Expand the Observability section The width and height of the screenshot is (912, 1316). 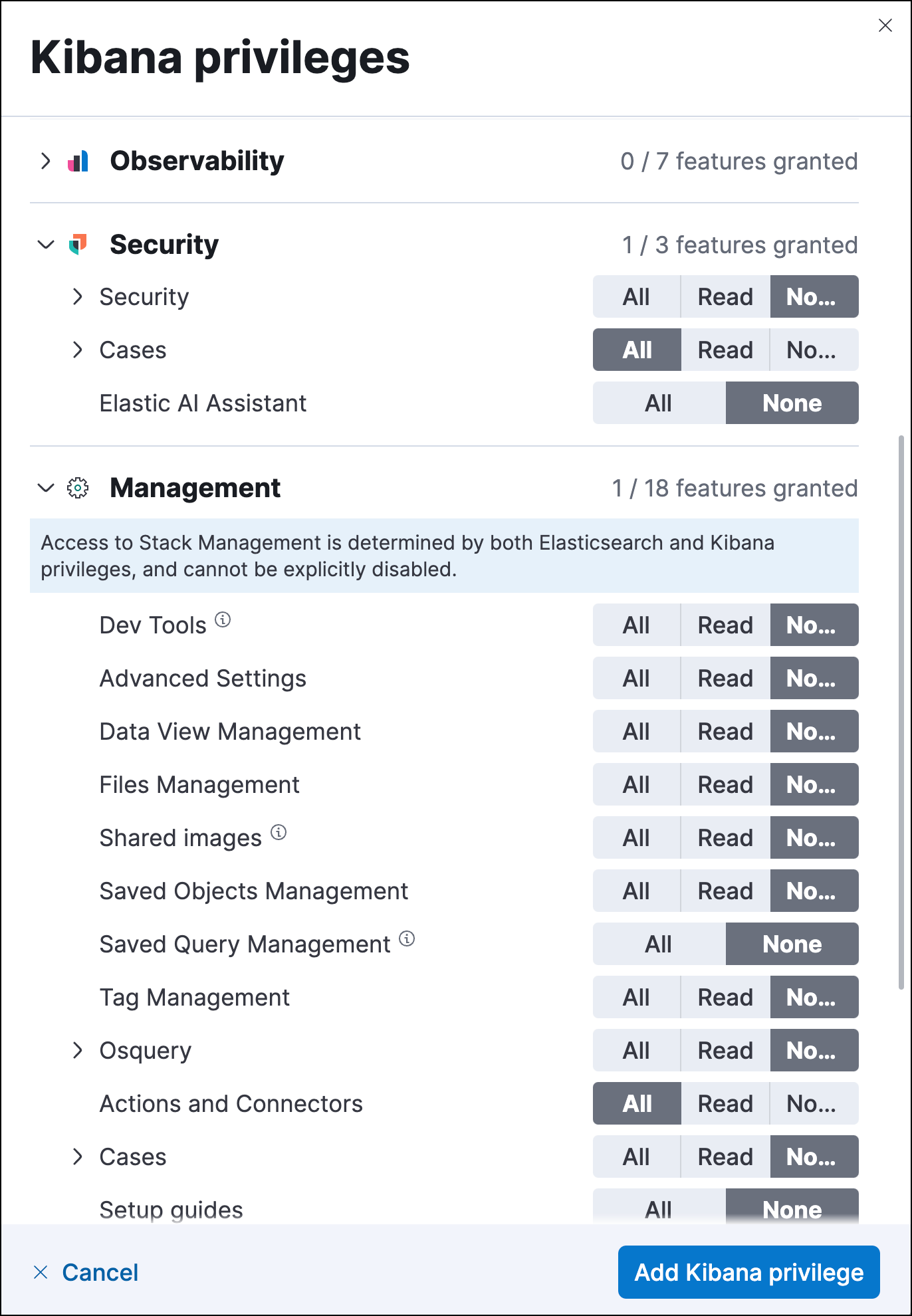pyautogui.click(x=45, y=161)
